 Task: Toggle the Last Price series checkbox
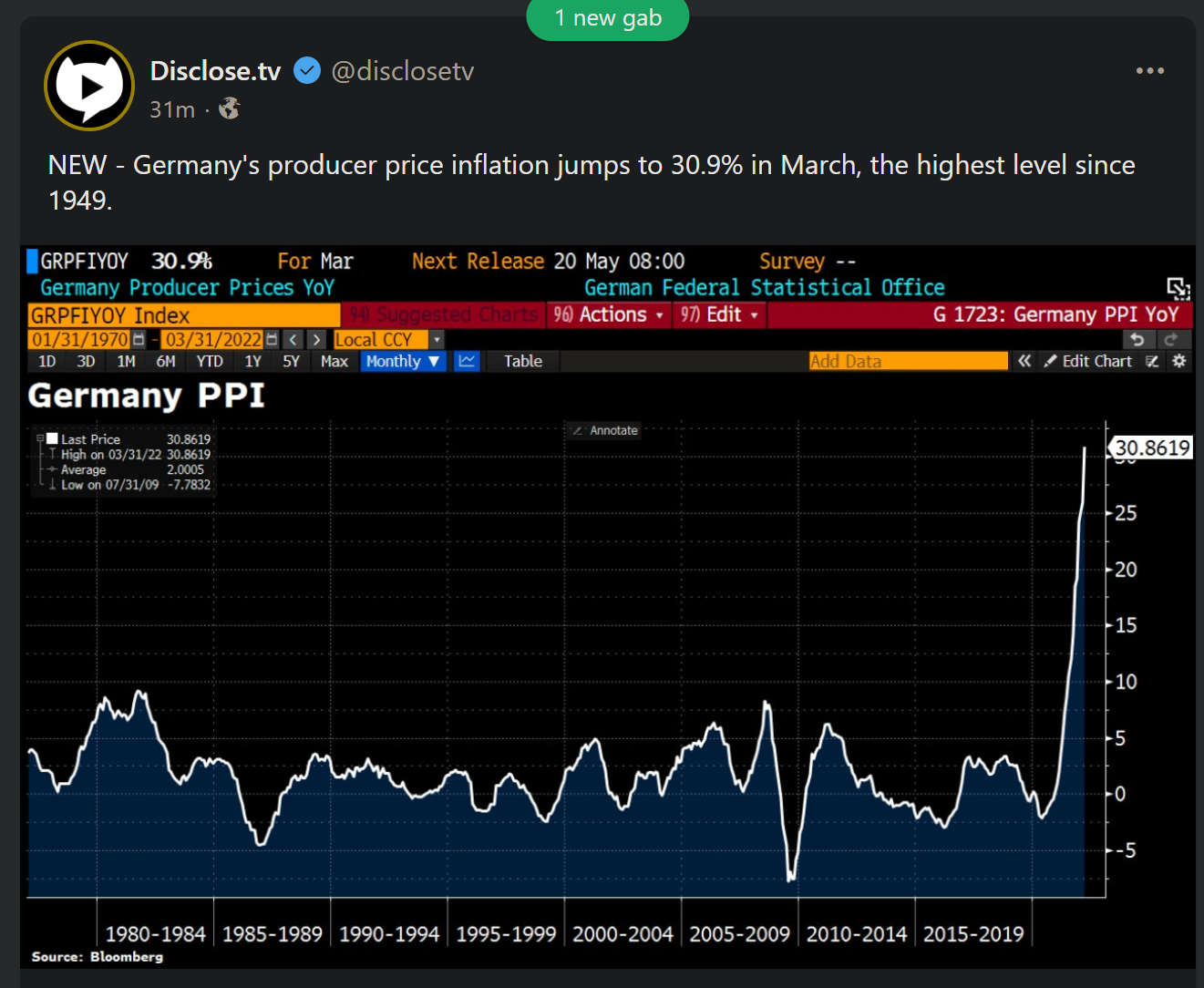click(x=53, y=438)
